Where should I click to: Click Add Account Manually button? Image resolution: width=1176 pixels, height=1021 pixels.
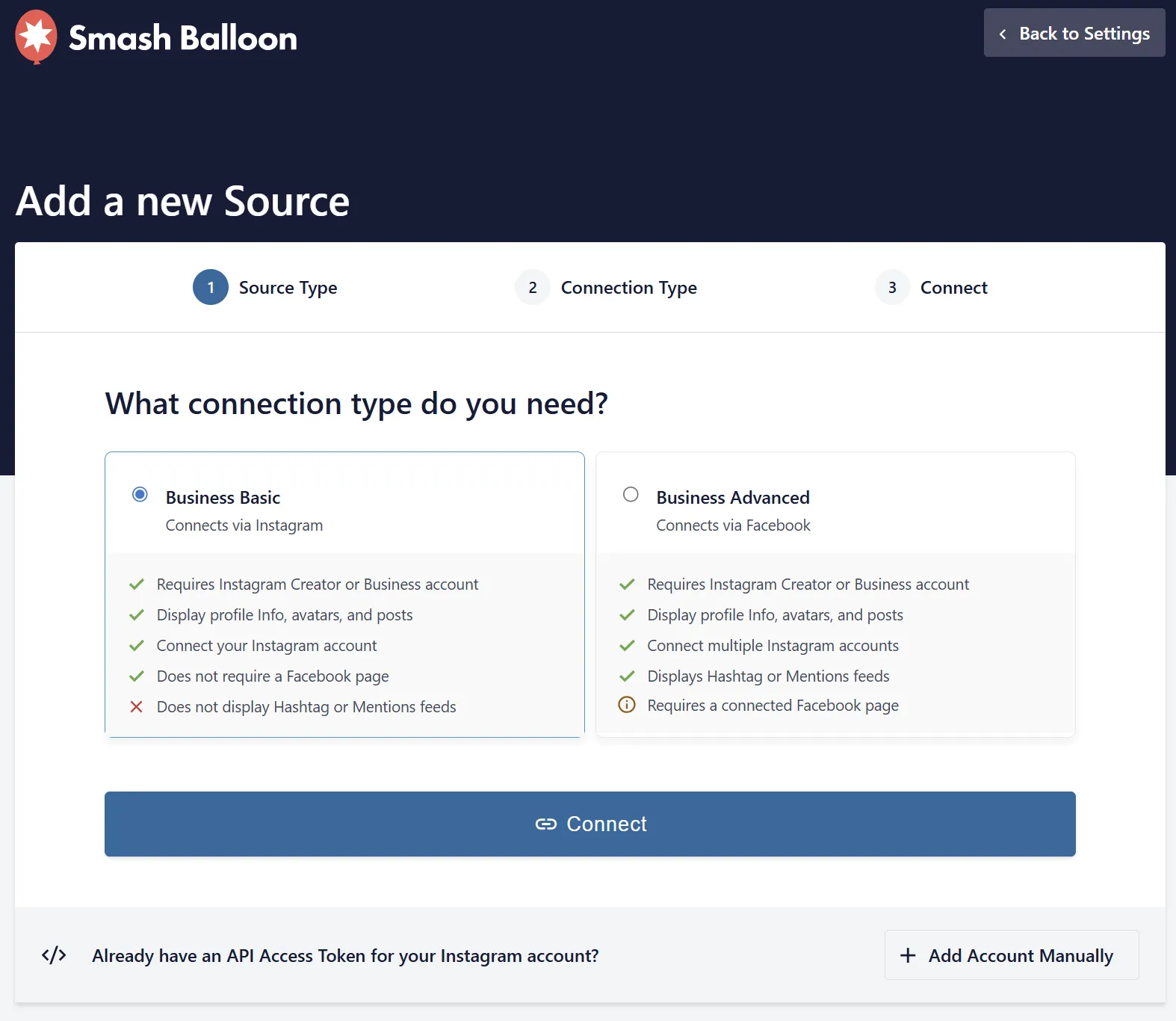(1012, 954)
